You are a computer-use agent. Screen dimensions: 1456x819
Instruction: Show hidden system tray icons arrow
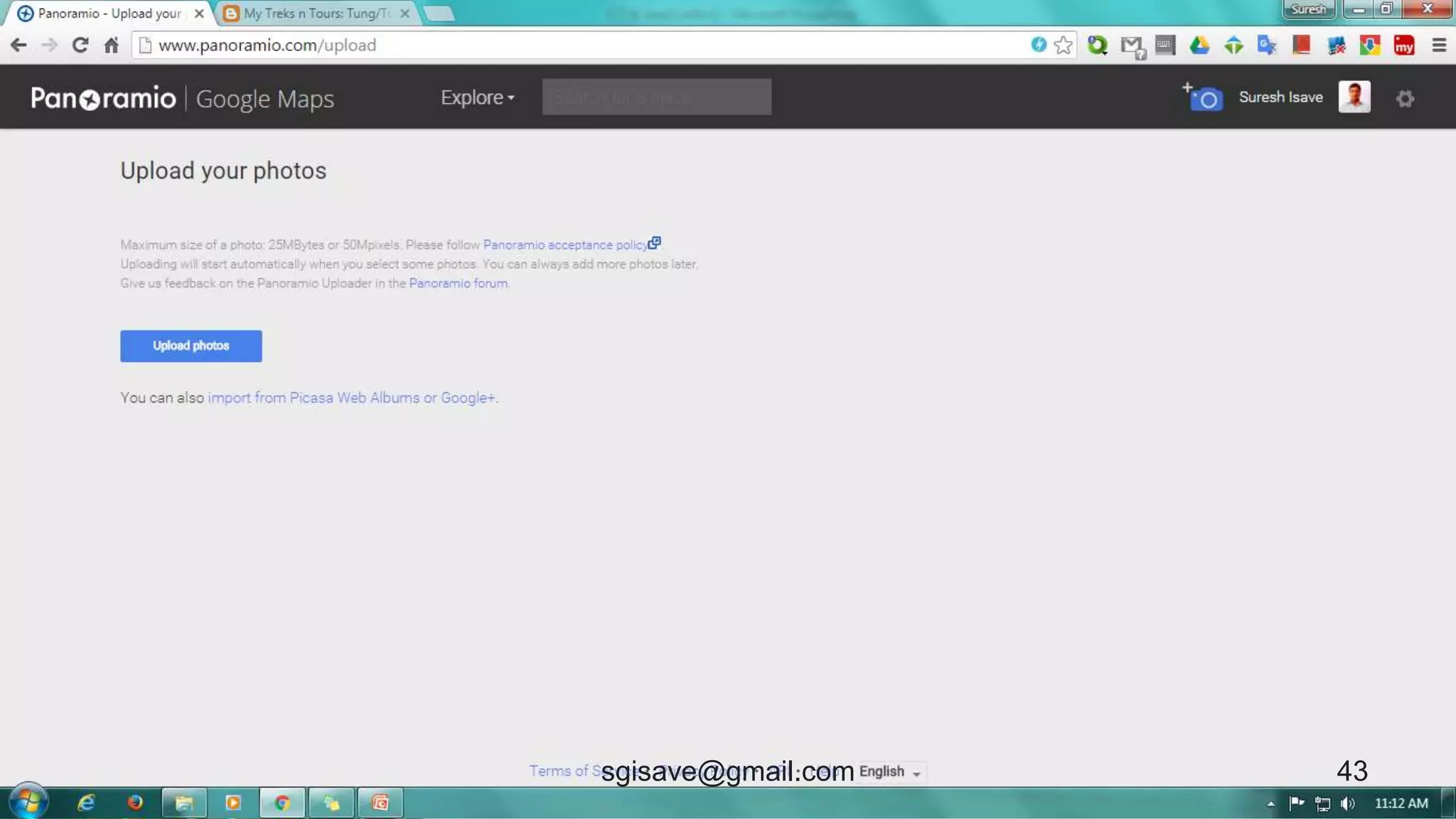click(x=1270, y=803)
